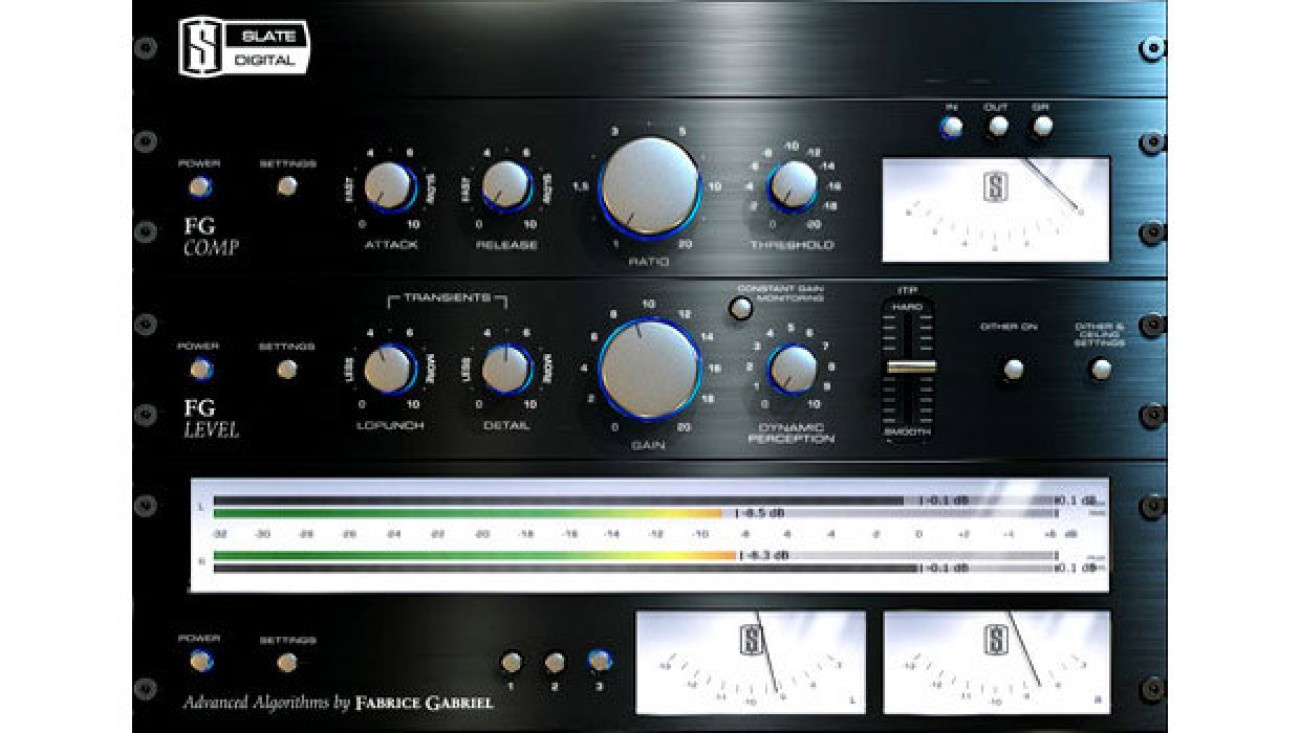Viewport: 1300px width, 733px height.
Task: Click the Lopunch transient knob
Action: 388,369
